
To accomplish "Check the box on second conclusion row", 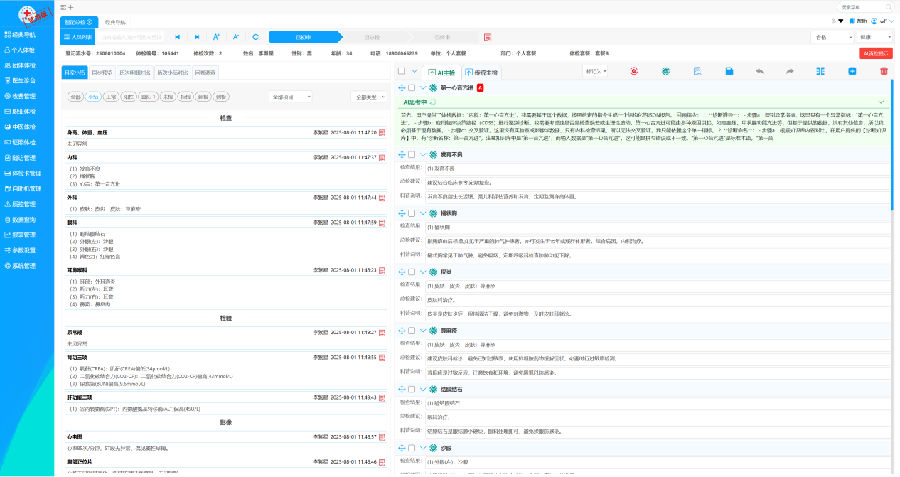I will (x=412, y=155).
